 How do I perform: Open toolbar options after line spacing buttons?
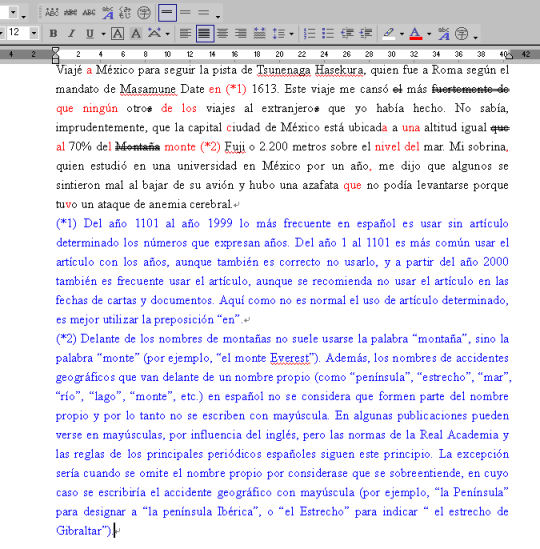point(218,16)
